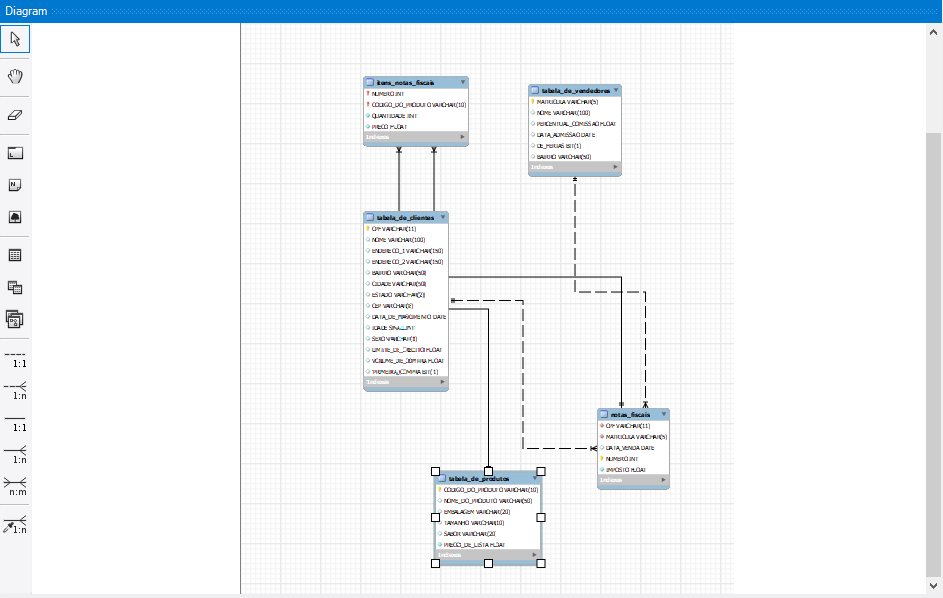The height and width of the screenshot is (598, 943).
Task: Select the place image tool
Action: point(14,219)
